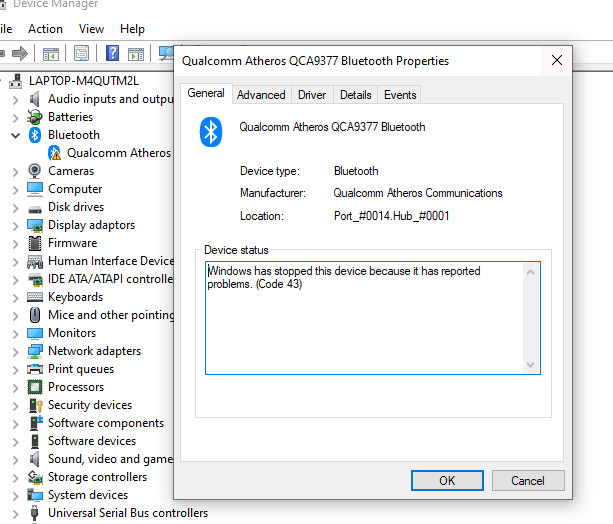This screenshot has height=524, width=613.
Task: Switch to the Driver tab
Action: [312, 95]
